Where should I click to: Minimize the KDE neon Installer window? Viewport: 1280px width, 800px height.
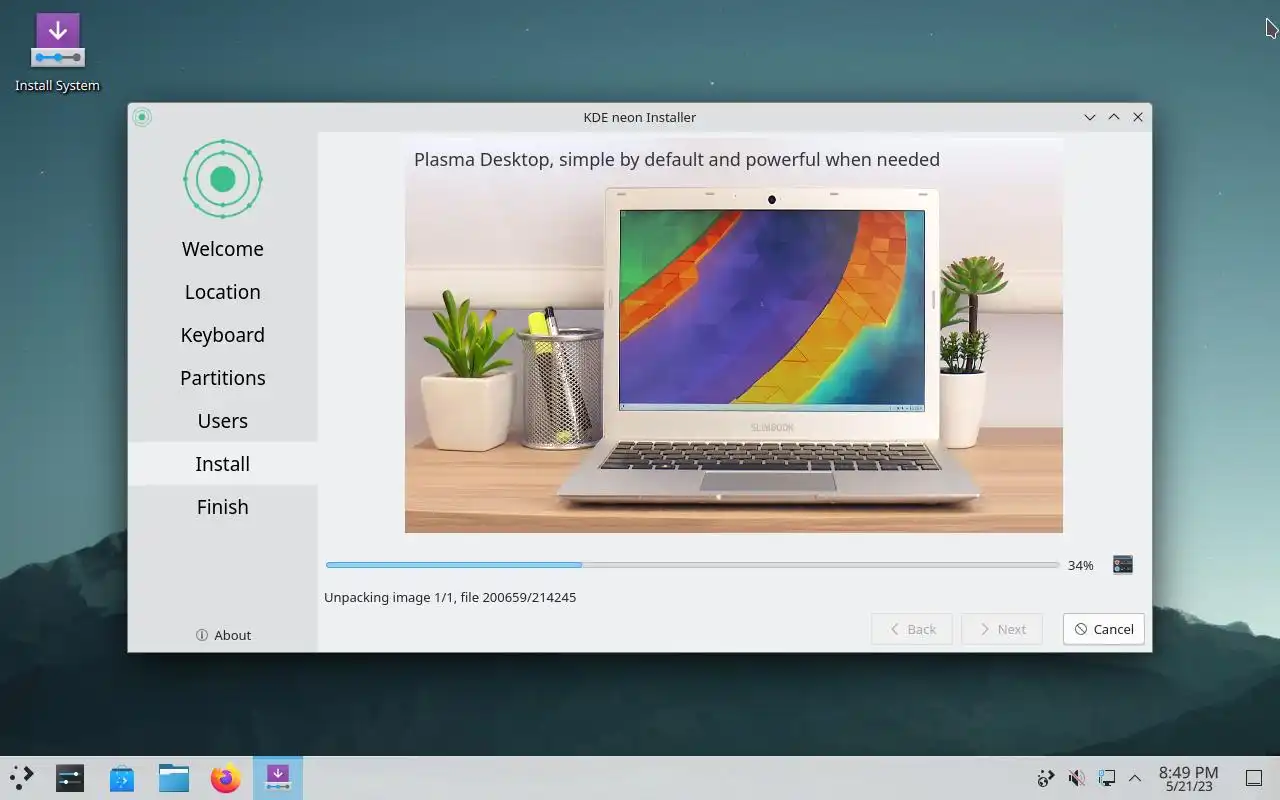(x=1090, y=117)
